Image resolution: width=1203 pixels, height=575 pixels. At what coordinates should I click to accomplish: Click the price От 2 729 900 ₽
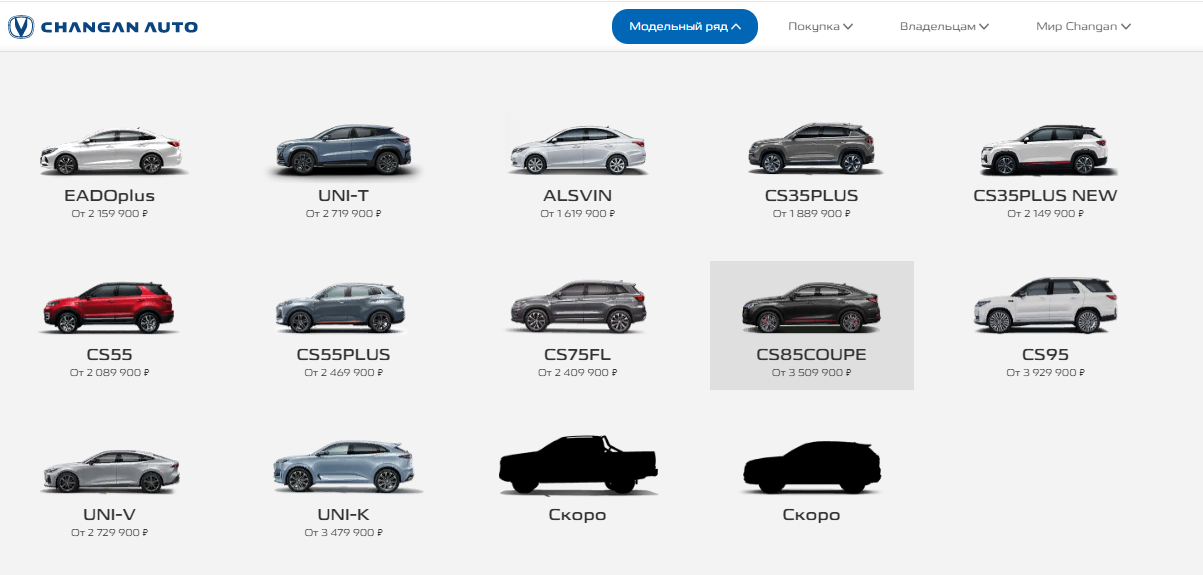pyautogui.click(x=110, y=533)
